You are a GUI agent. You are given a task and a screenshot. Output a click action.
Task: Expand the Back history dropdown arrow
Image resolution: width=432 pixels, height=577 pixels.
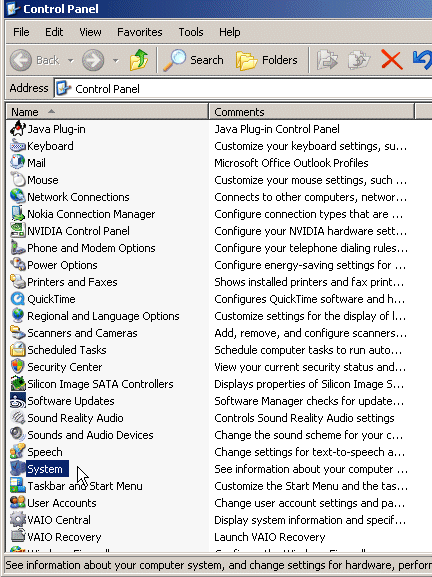click(70, 60)
